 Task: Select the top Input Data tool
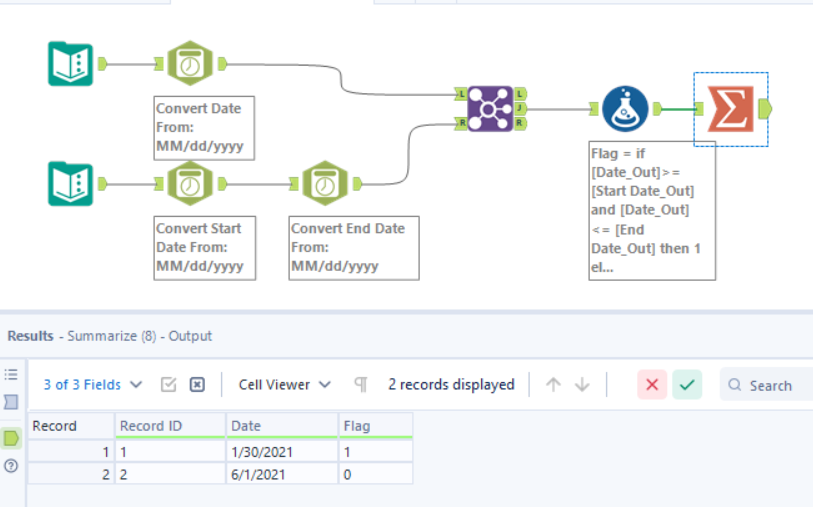[x=71, y=64]
